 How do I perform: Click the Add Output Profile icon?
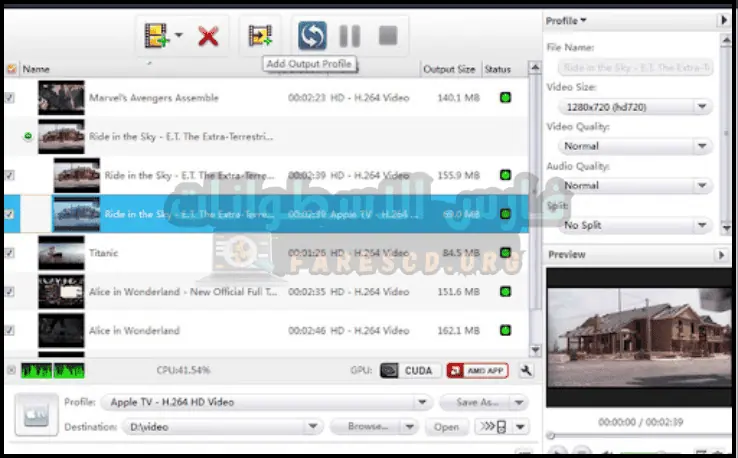pos(260,37)
